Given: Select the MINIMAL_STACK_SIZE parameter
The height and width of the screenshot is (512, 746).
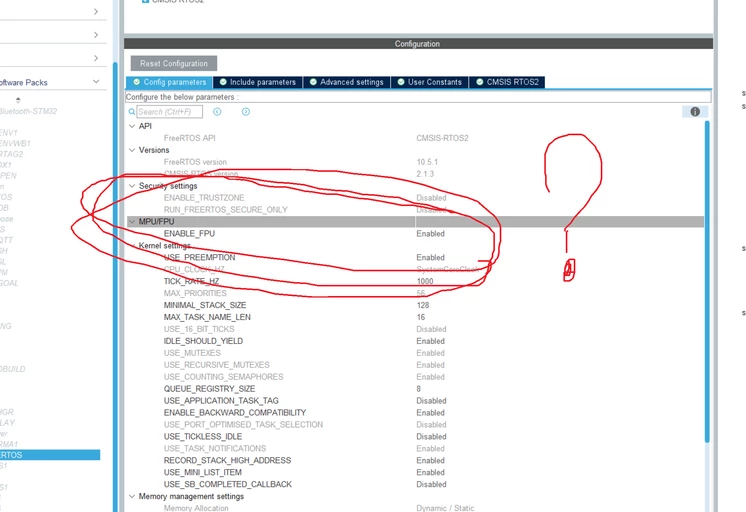Looking at the screenshot, I should (x=205, y=305).
